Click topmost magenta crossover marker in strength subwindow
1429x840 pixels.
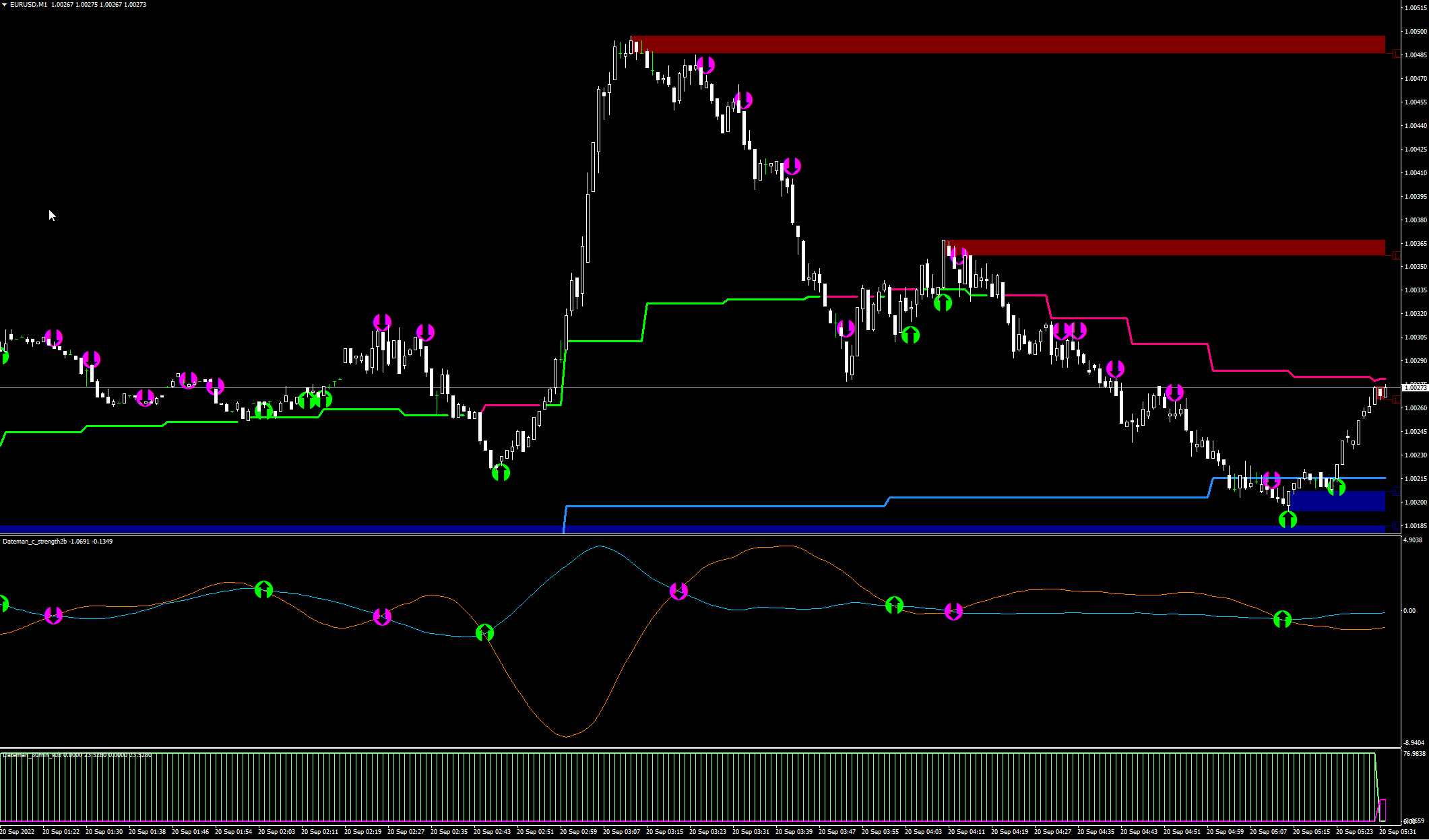(x=678, y=591)
